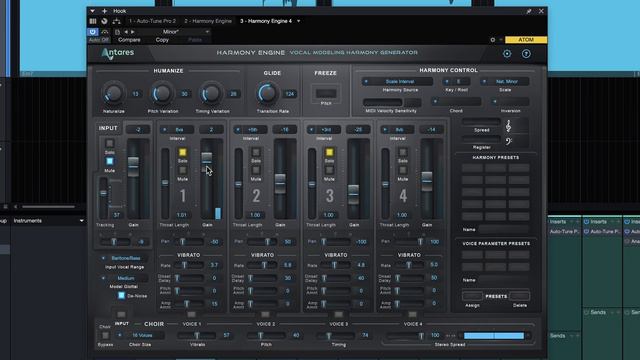Click Copy in the plugin header
The width and height of the screenshot is (640, 360).
(x=162, y=40)
